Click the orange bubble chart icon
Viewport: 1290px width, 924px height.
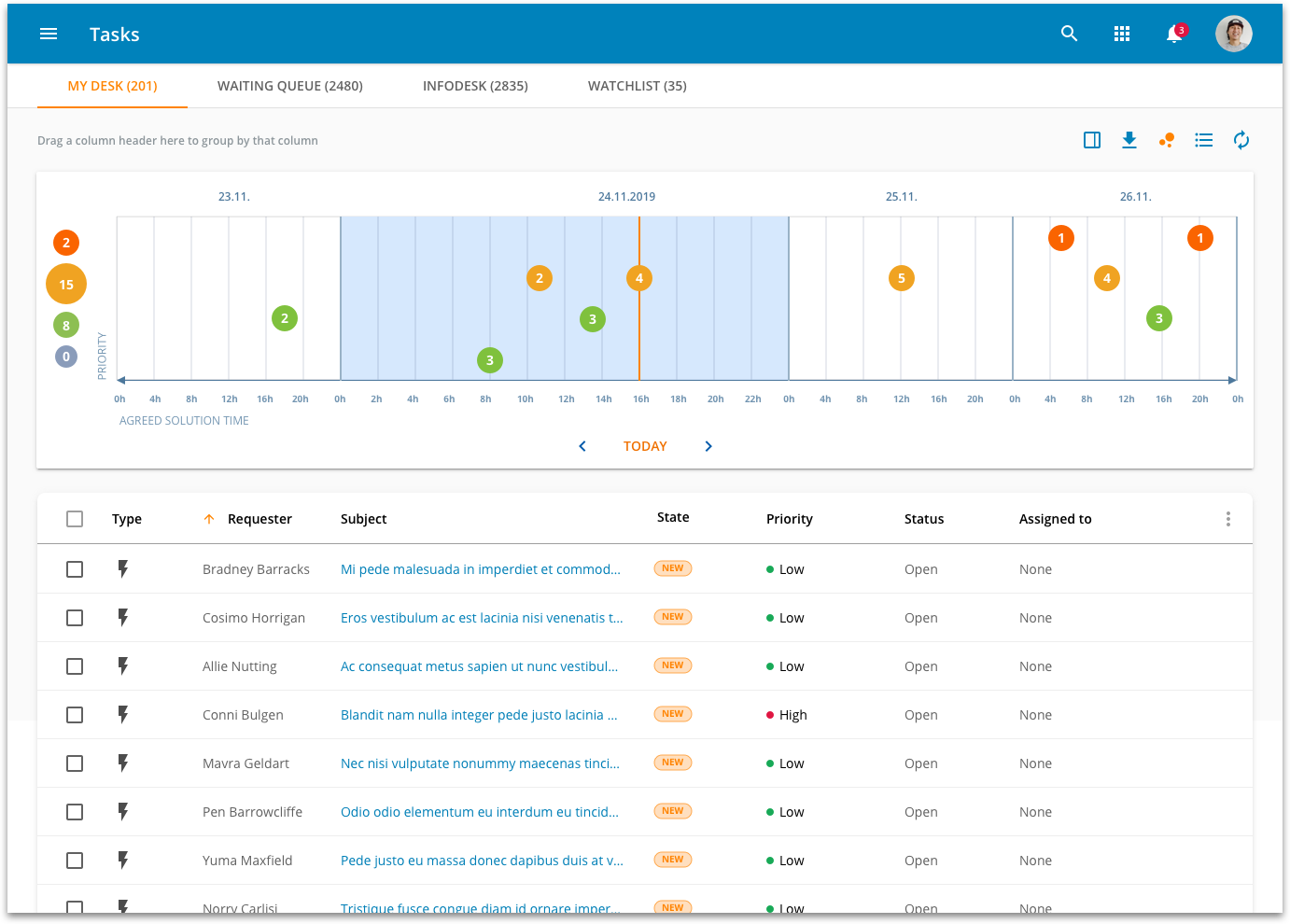(x=1167, y=140)
